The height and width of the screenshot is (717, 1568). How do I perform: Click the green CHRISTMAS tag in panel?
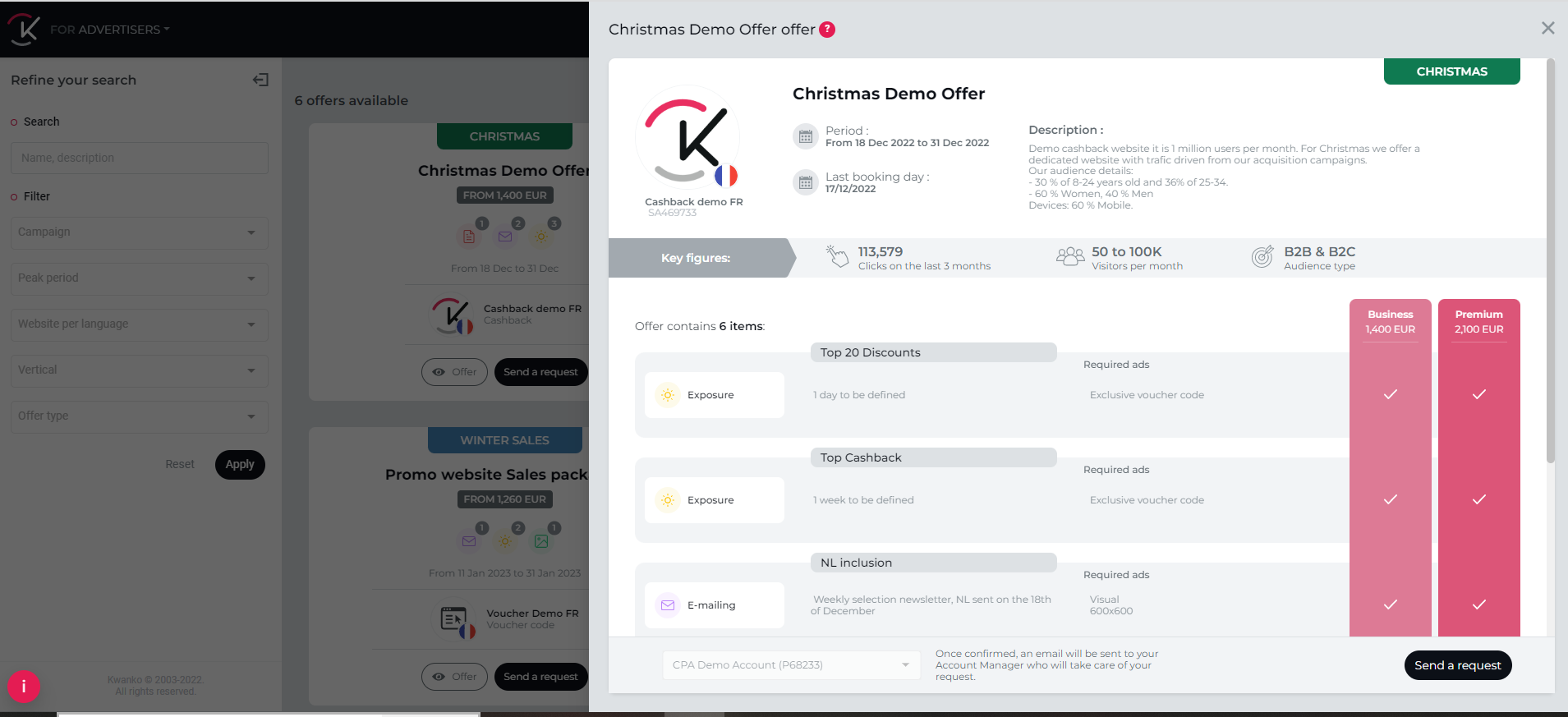1451,71
